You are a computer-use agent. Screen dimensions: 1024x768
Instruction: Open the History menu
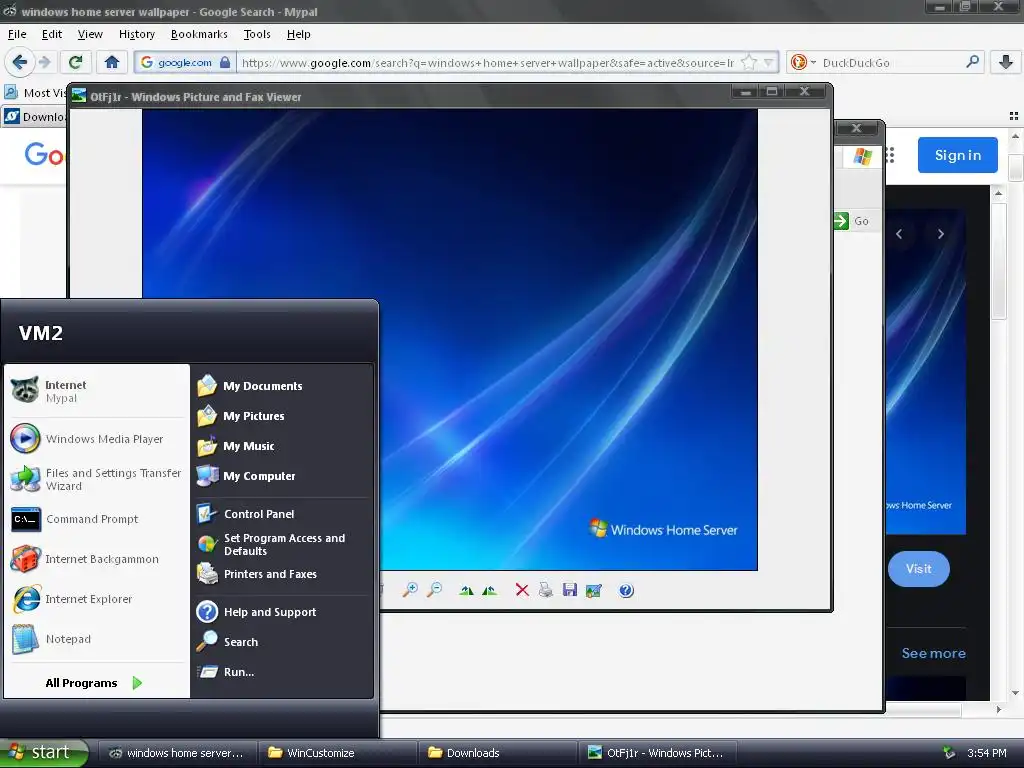point(136,34)
